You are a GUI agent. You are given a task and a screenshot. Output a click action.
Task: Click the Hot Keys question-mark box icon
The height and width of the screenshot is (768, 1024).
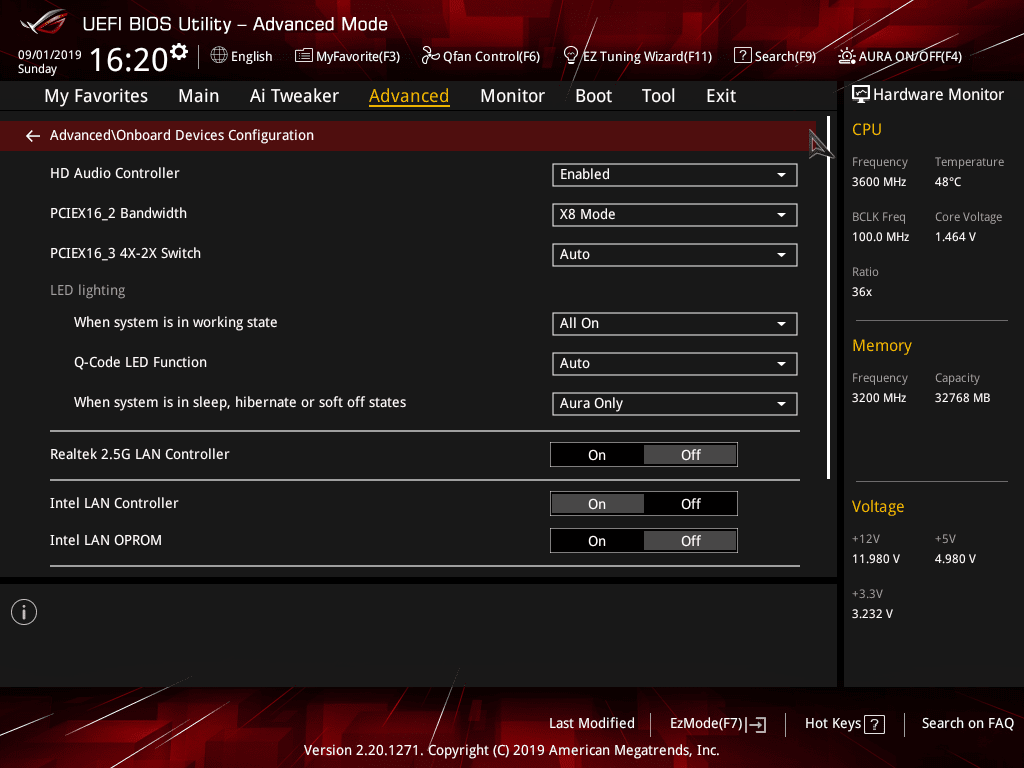click(x=874, y=724)
